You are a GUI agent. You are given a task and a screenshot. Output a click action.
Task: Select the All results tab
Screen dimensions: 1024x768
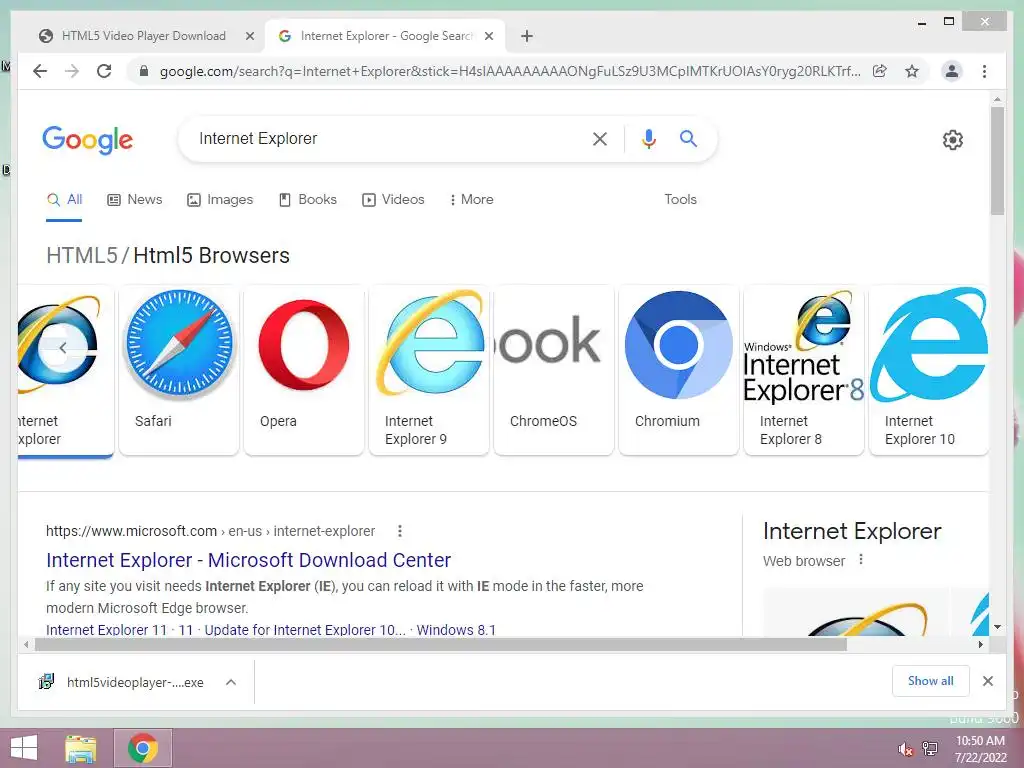click(x=64, y=200)
